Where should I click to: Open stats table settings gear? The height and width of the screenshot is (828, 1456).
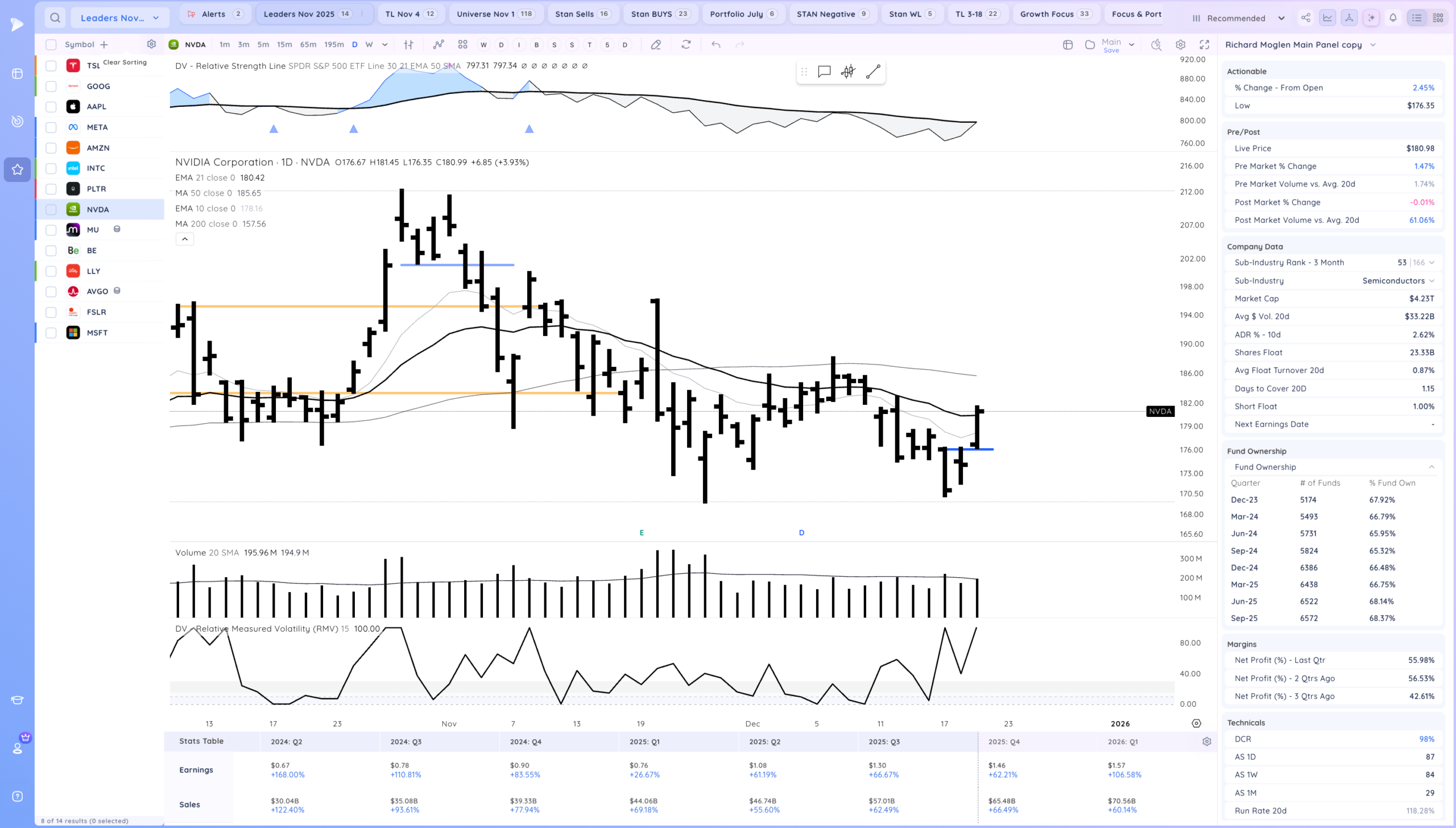click(x=1206, y=742)
